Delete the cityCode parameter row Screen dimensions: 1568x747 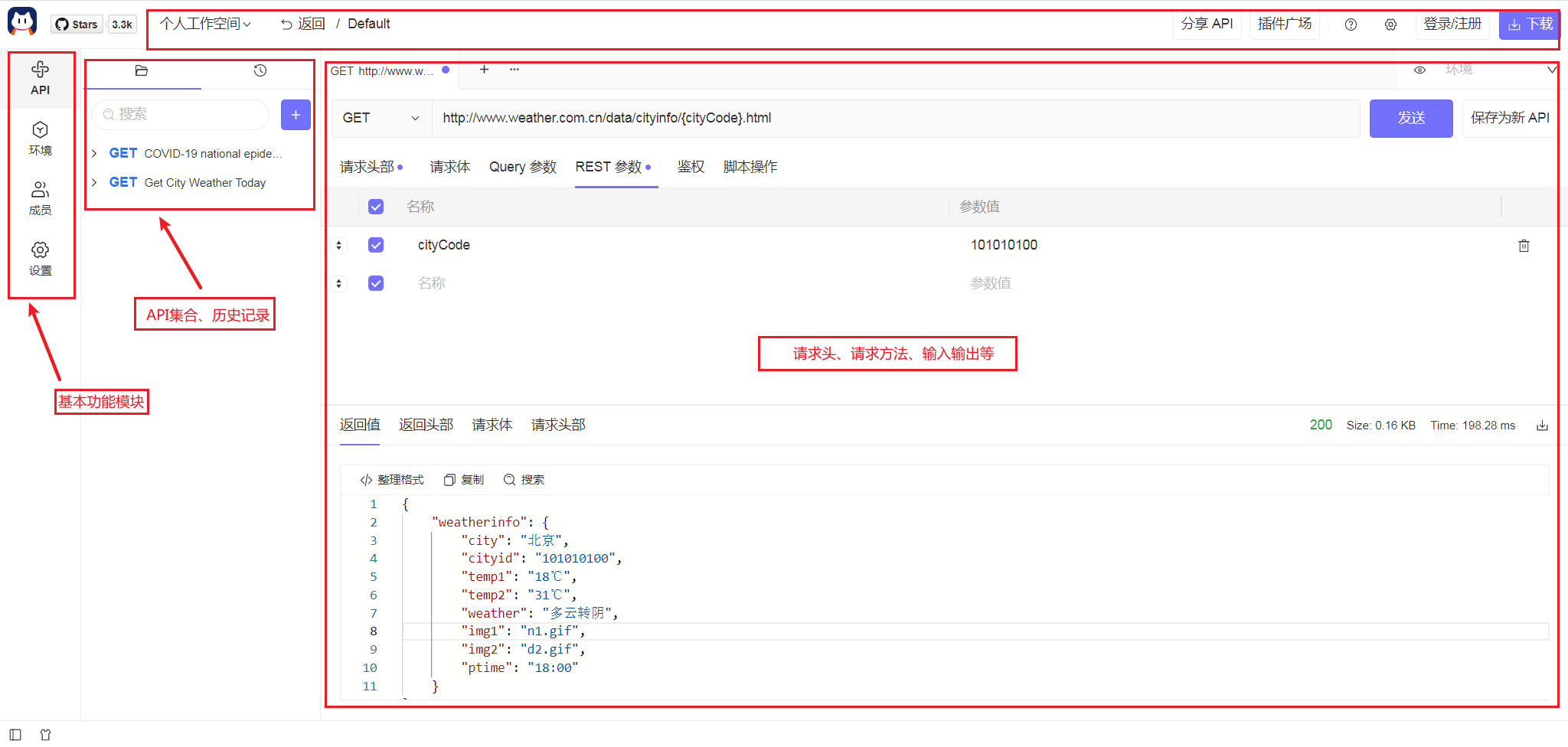(x=1524, y=246)
